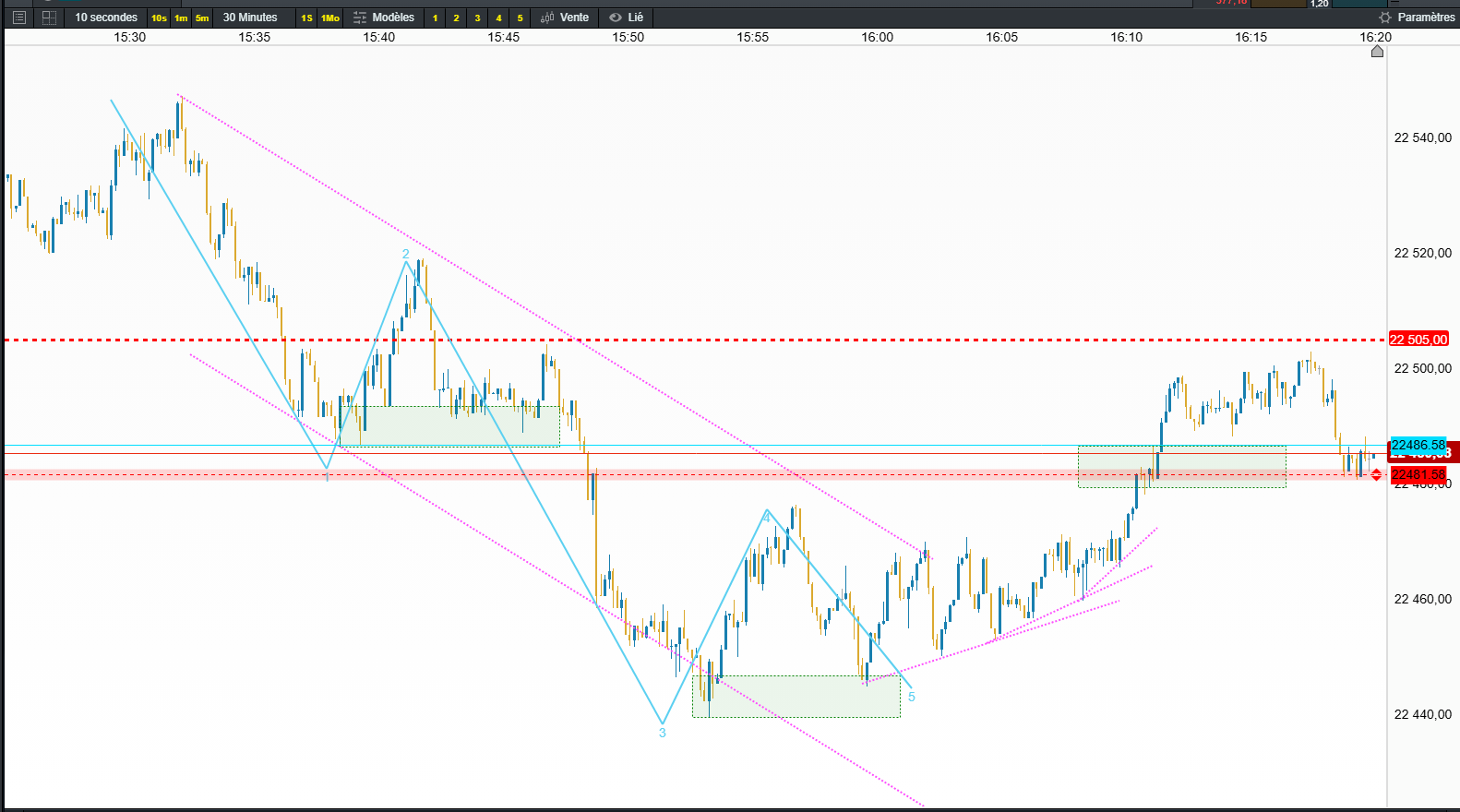This screenshot has height=812, width=1460.
Task: Click the red 22 505,00 price label
Action: point(1418,340)
